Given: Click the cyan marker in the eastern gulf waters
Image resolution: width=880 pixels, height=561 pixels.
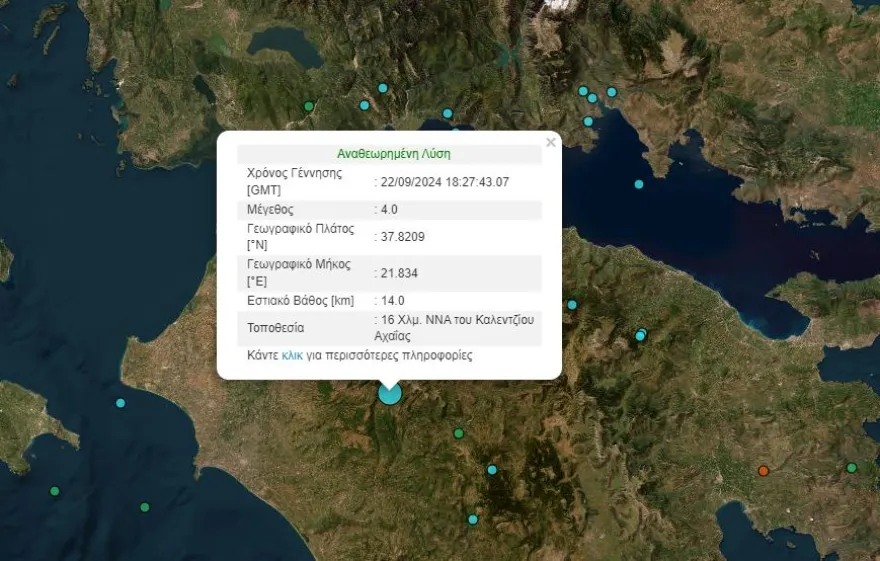Looking at the screenshot, I should coord(639,184).
